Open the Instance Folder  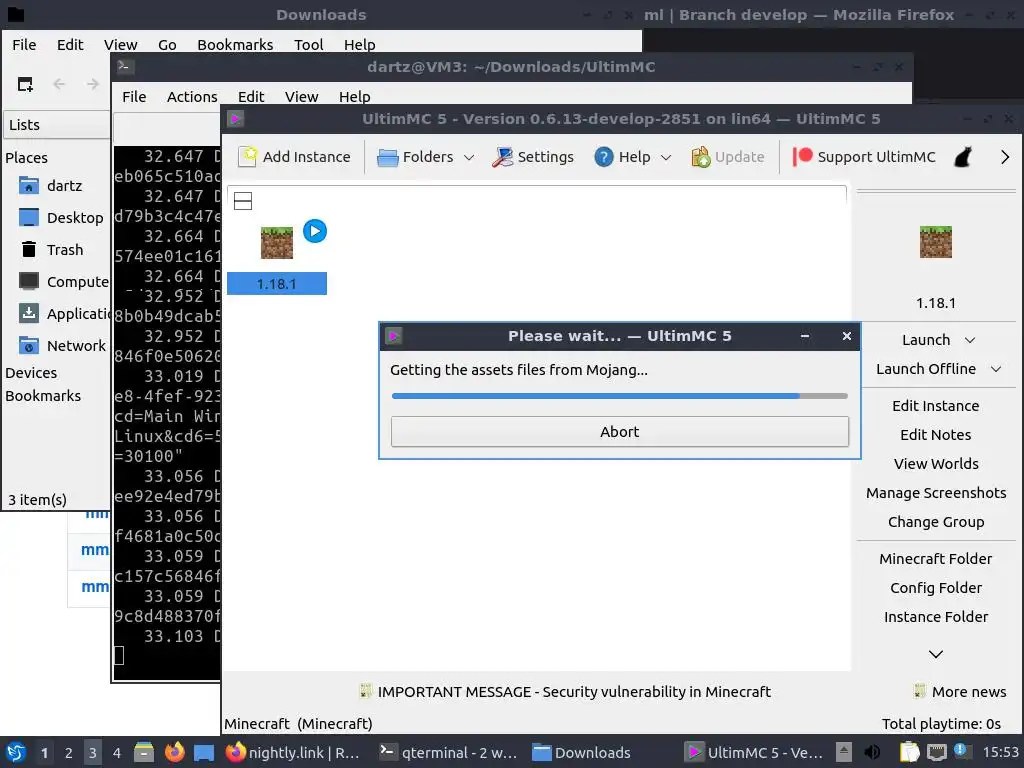(x=936, y=617)
